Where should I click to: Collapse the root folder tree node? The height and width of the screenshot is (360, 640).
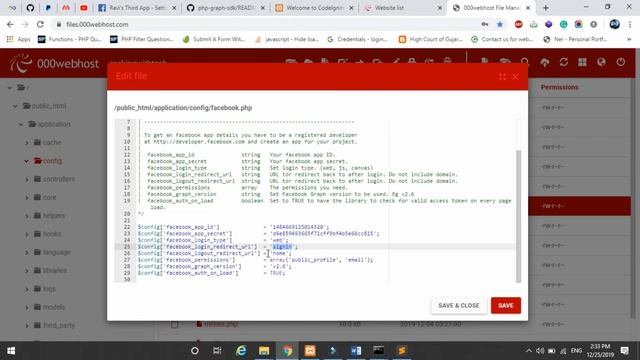pos(10,88)
